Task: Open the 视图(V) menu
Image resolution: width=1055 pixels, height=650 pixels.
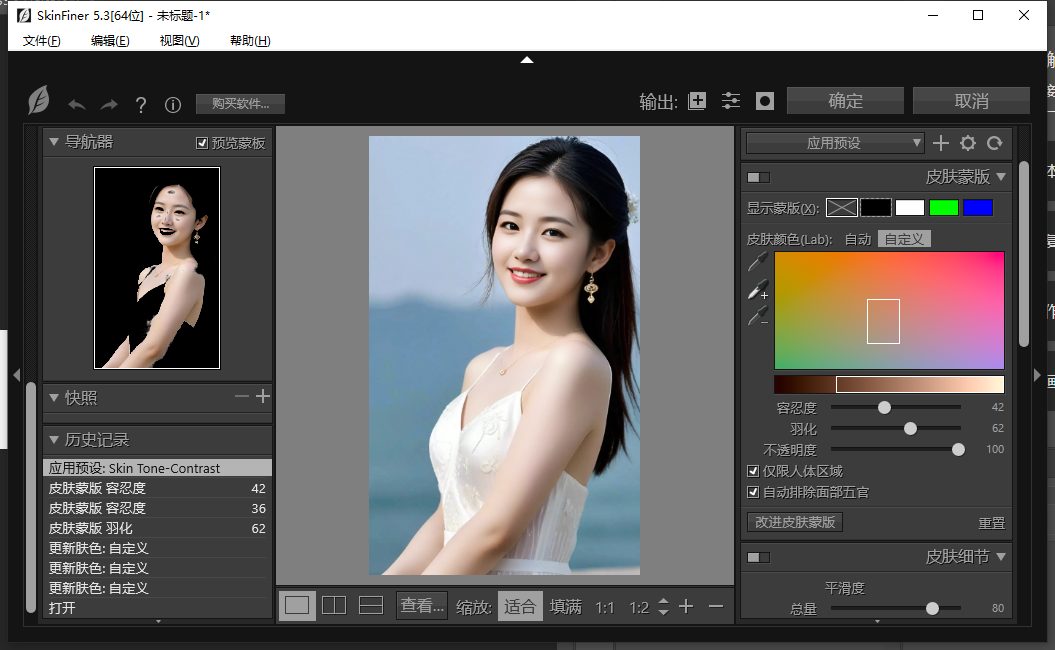Action: [180, 41]
